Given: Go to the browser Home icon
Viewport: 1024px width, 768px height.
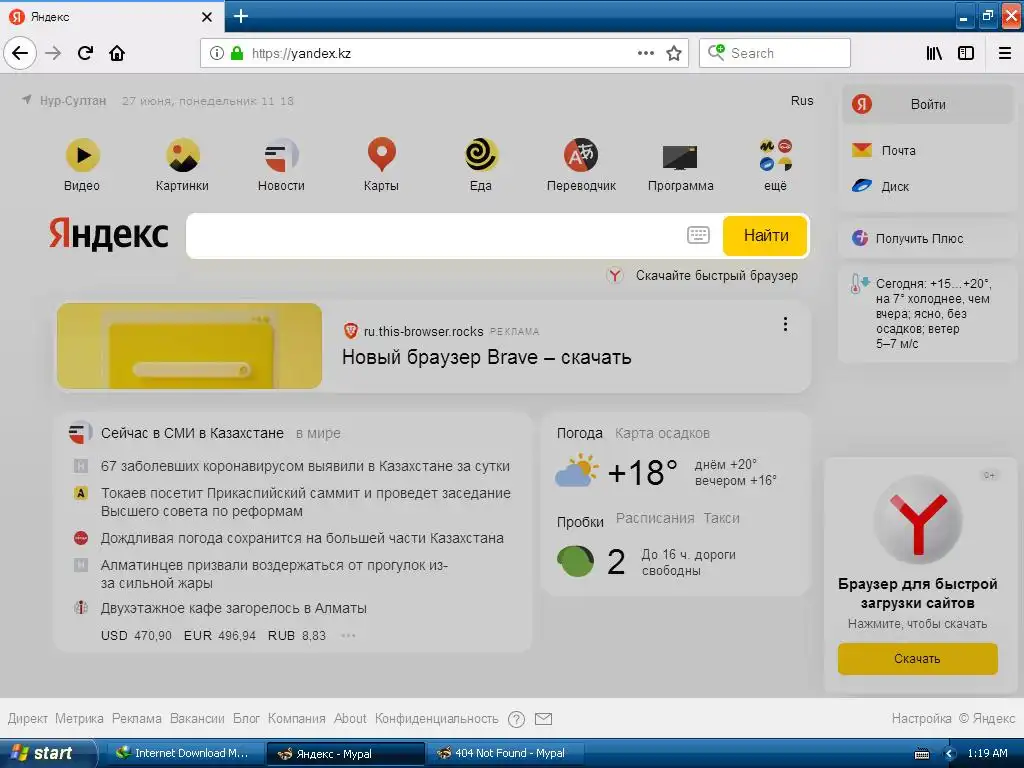Looking at the screenshot, I should (x=117, y=53).
